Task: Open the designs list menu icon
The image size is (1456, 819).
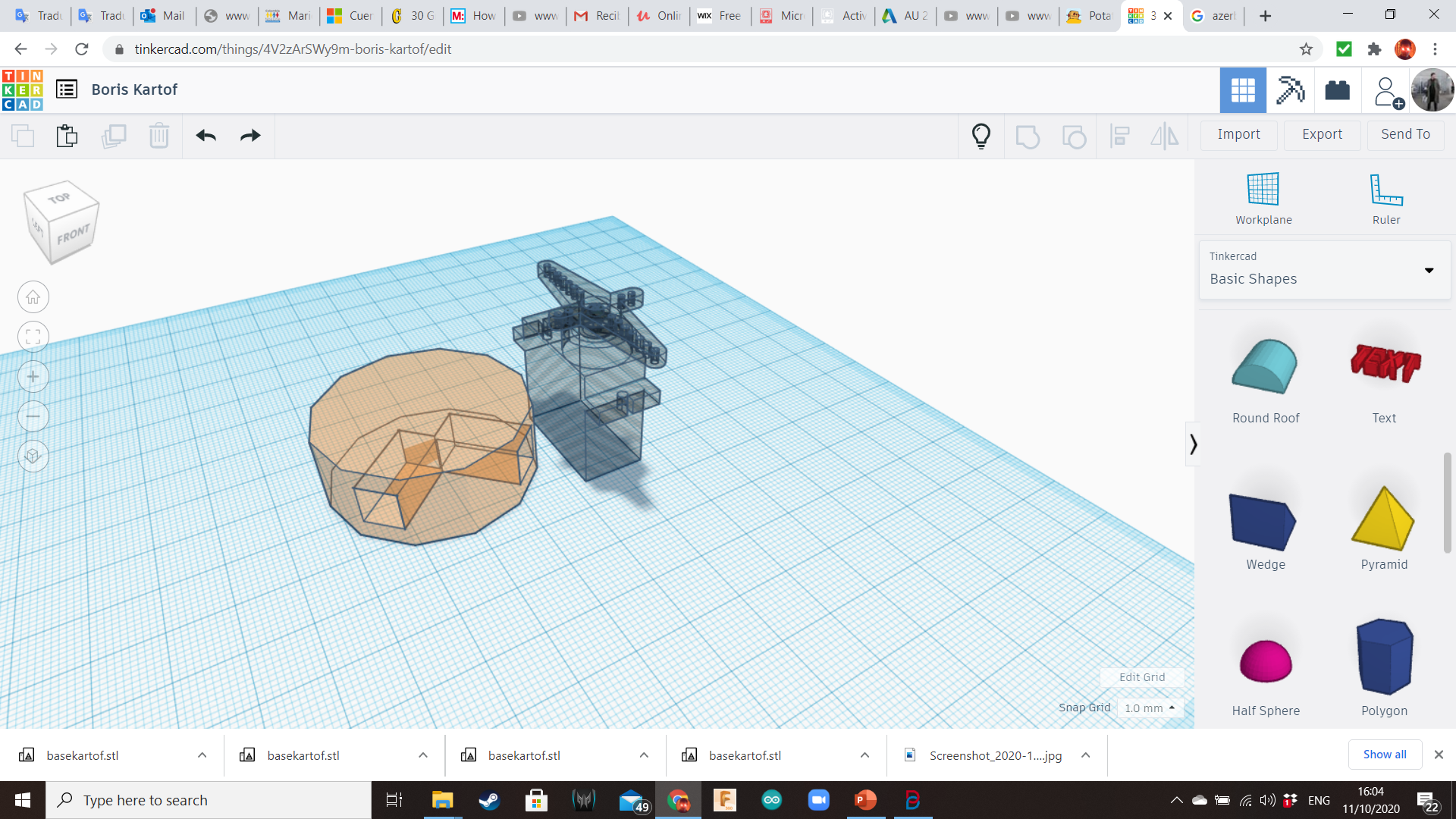Action: 67,89
